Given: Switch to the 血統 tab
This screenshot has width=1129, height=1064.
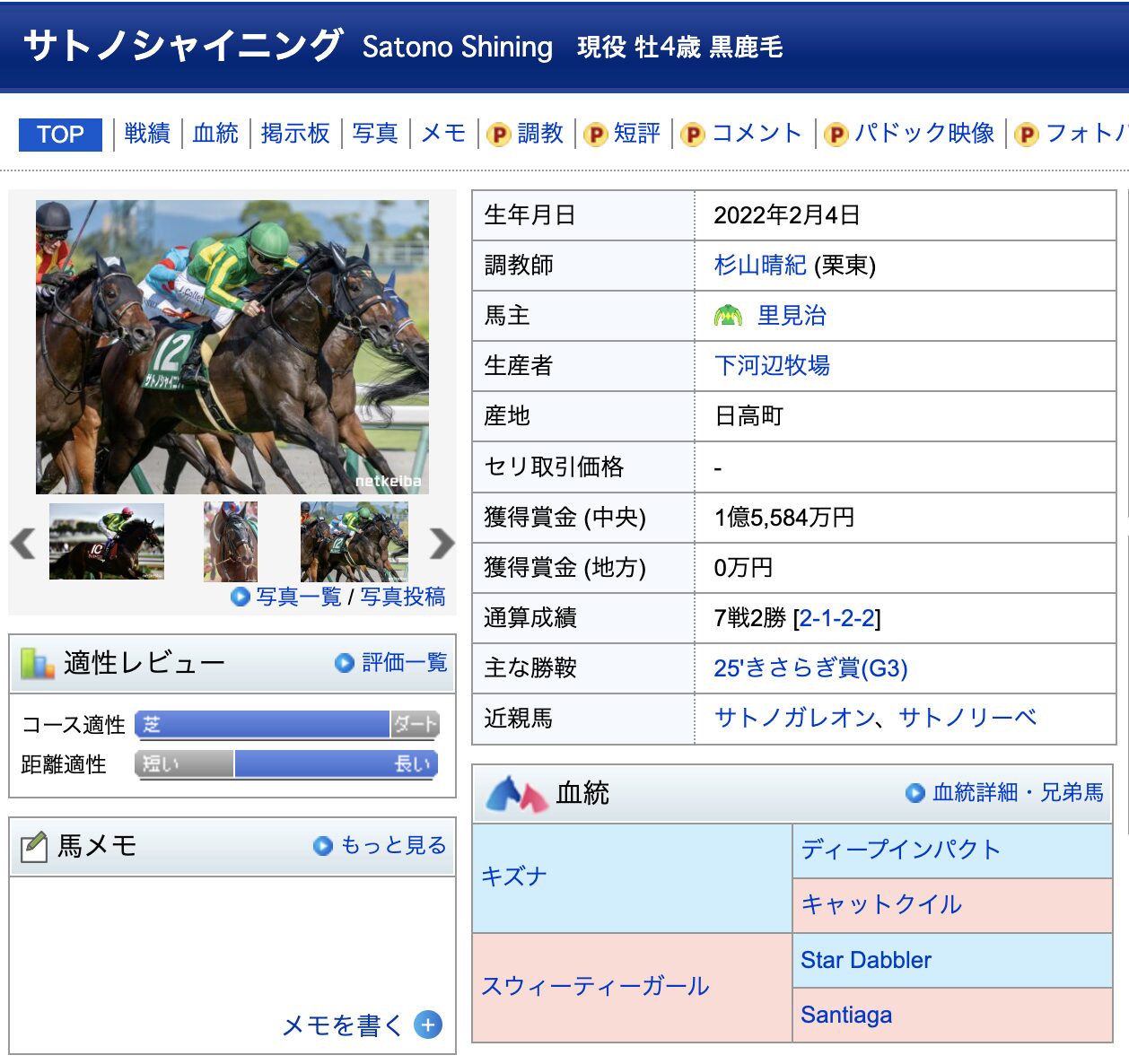Looking at the screenshot, I should 215,134.
